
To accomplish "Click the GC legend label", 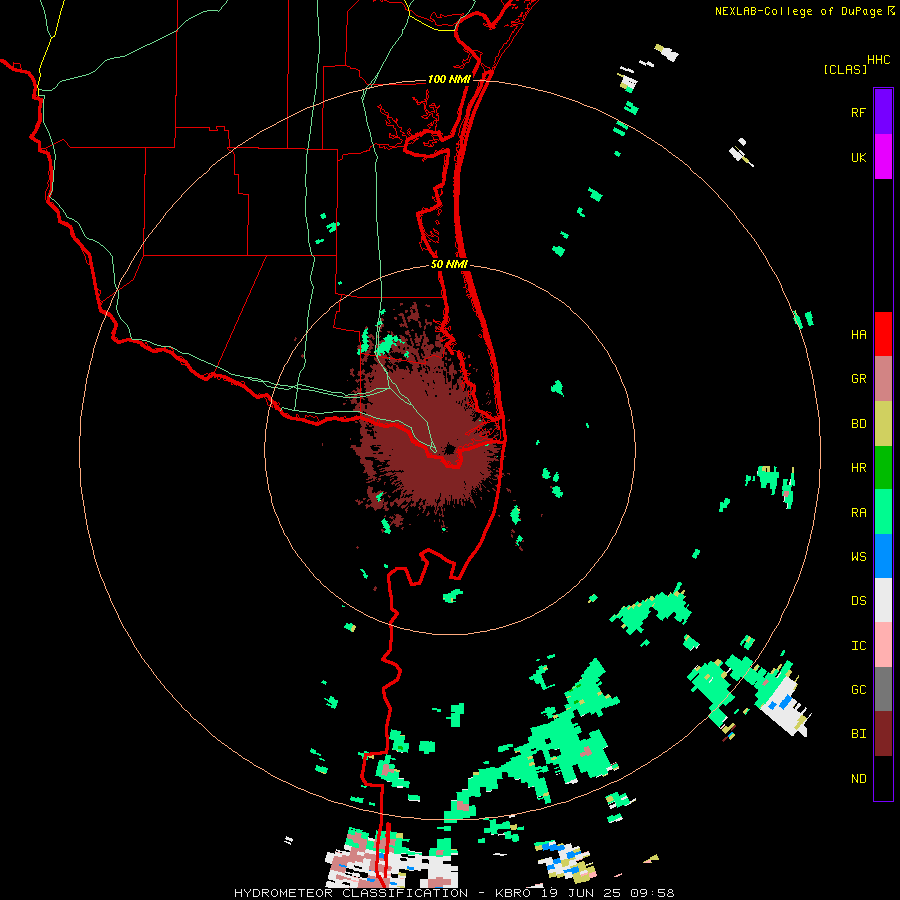I will click(858, 689).
